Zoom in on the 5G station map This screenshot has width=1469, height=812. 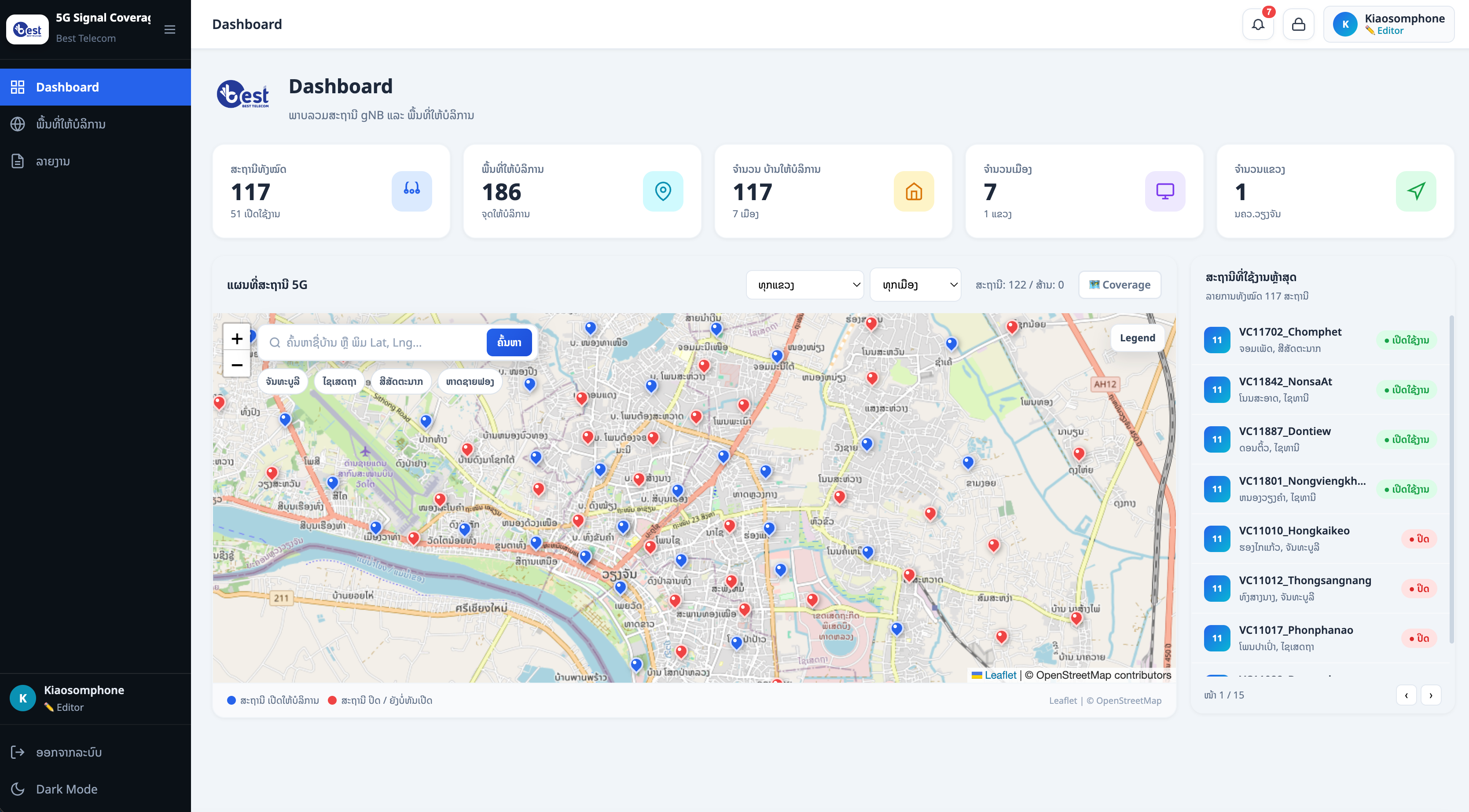[x=237, y=339]
